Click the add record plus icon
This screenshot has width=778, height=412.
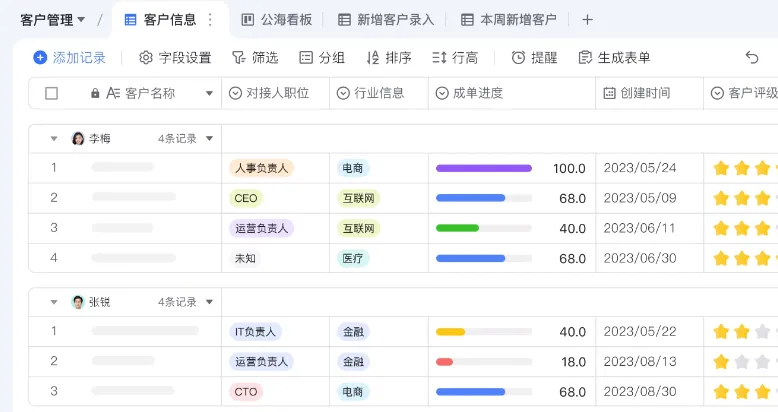click(40, 58)
